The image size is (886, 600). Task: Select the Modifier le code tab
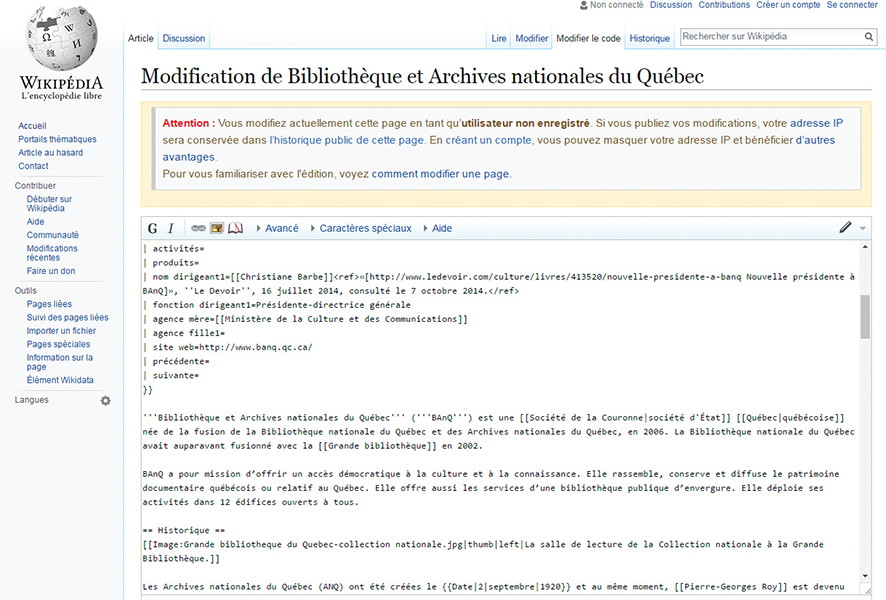coord(588,38)
